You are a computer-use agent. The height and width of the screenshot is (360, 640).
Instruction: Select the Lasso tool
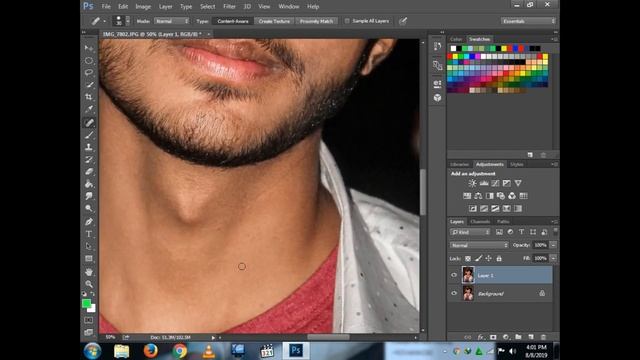89,73
